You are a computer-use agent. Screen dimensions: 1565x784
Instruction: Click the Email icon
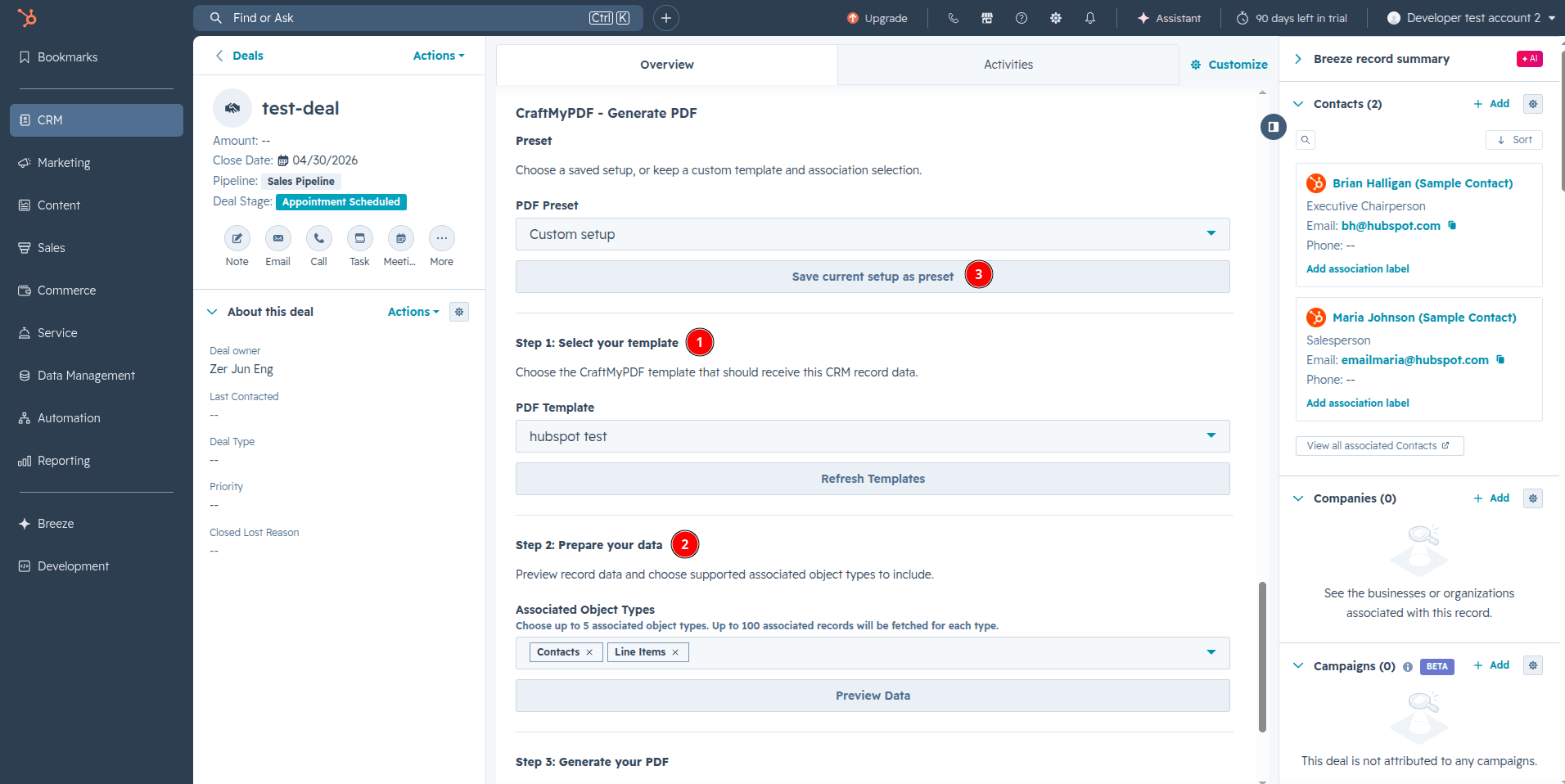278,238
